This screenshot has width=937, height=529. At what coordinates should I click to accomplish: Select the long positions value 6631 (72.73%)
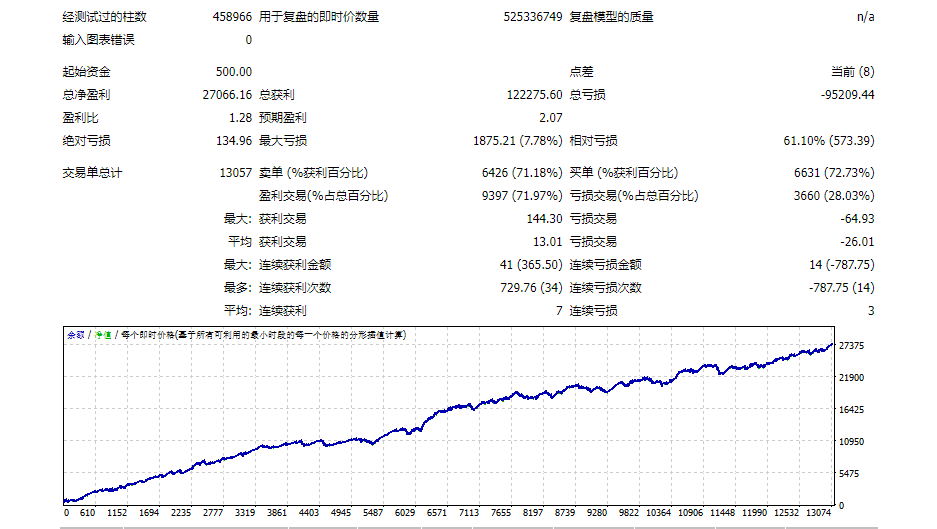(x=834, y=173)
